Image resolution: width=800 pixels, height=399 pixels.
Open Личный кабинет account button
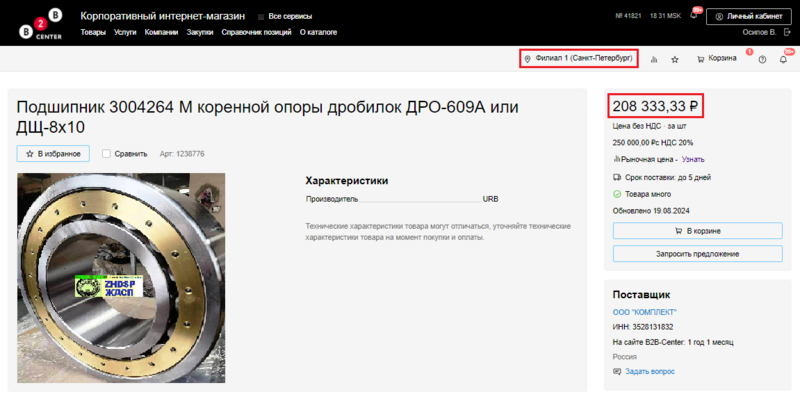pos(748,16)
